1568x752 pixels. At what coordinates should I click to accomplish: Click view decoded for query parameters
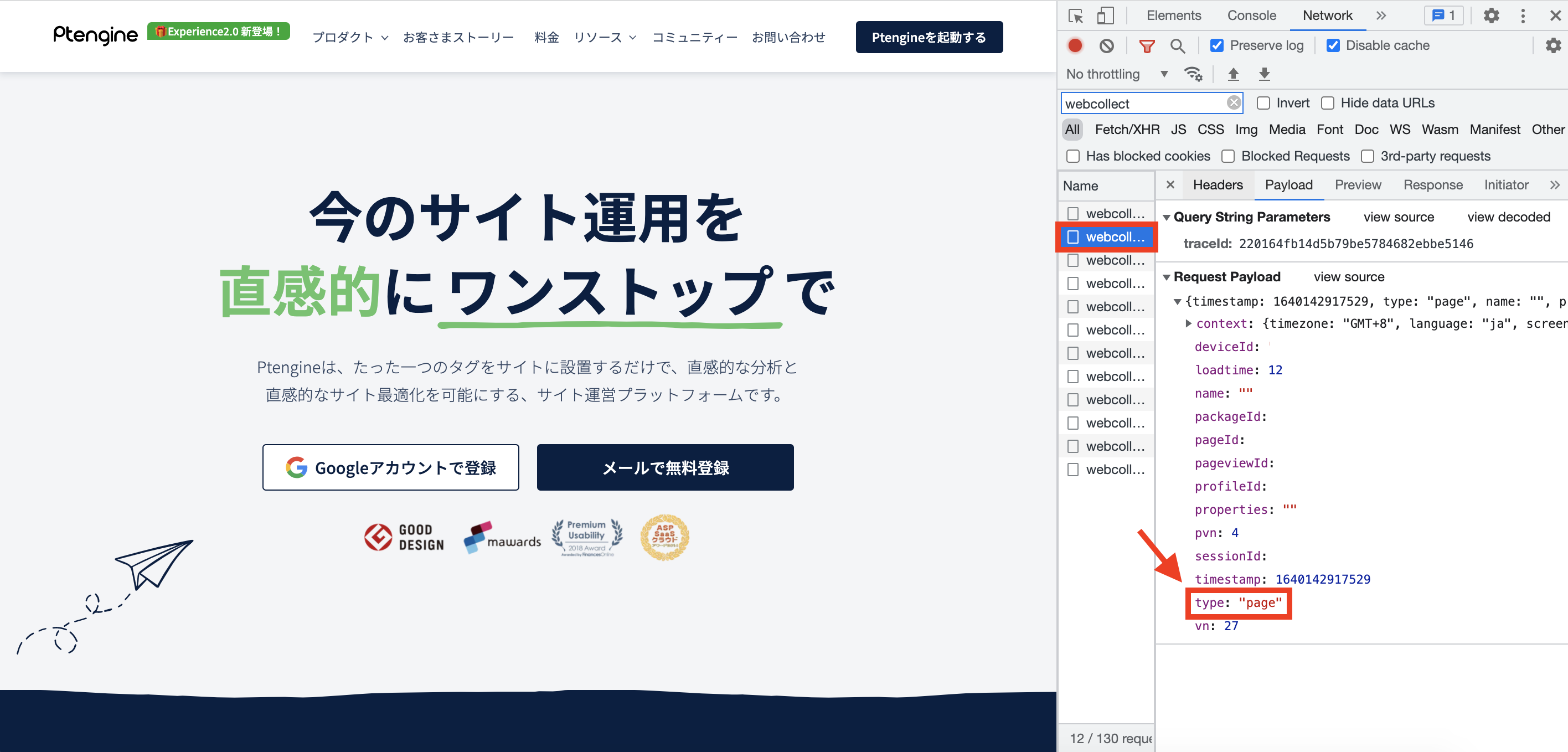pyautogui.click(x=1508, y=218)
